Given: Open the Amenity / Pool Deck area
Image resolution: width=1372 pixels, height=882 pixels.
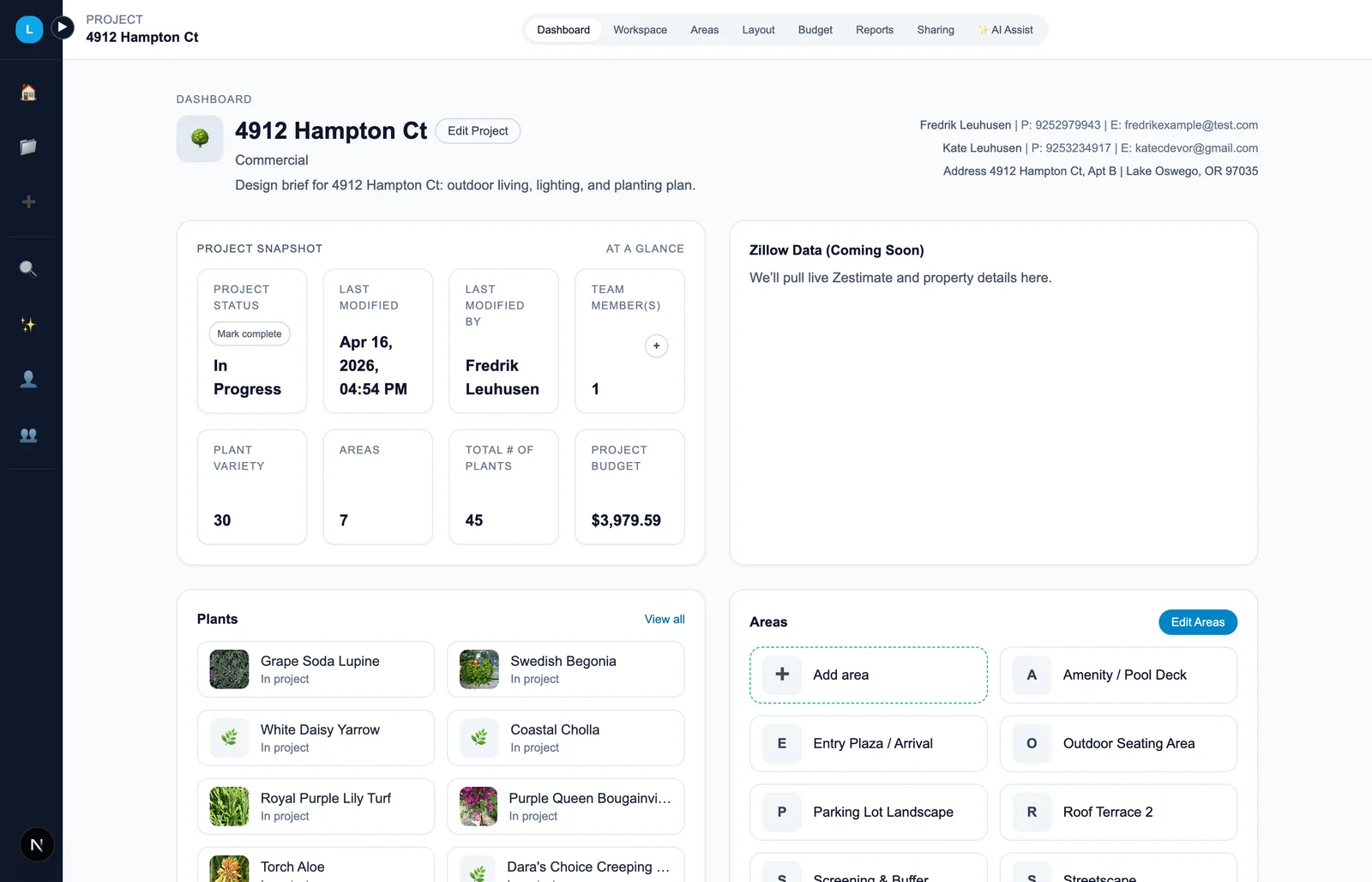Looking at the screenshot, I should [x=1118, y=675].
